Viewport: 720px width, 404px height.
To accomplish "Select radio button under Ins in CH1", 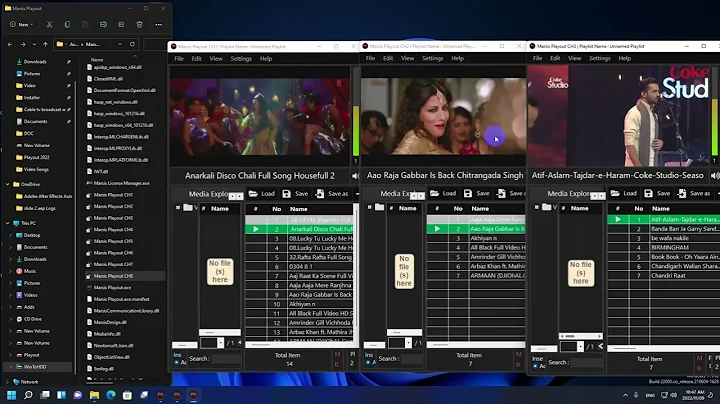I will [177, 363].
